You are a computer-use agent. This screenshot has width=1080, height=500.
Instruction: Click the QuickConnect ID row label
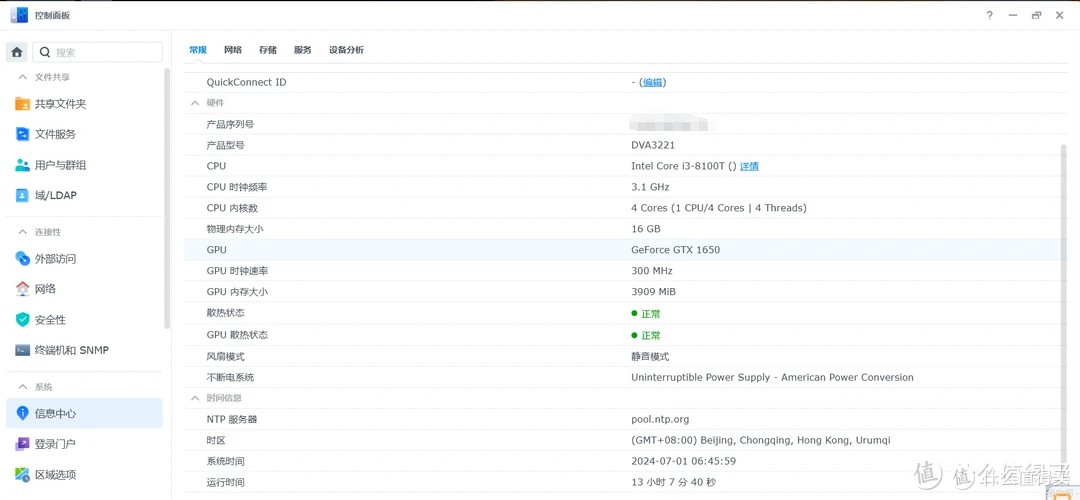247,83
